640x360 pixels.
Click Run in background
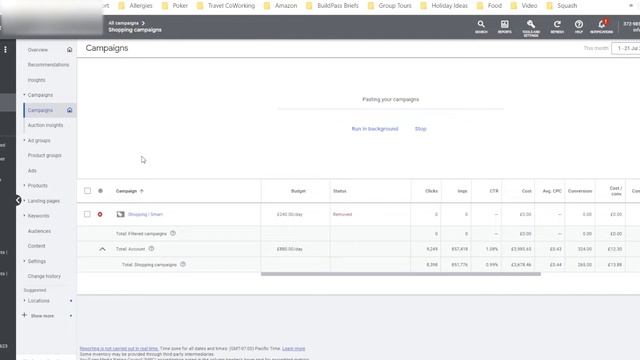(x=375, y=129)
